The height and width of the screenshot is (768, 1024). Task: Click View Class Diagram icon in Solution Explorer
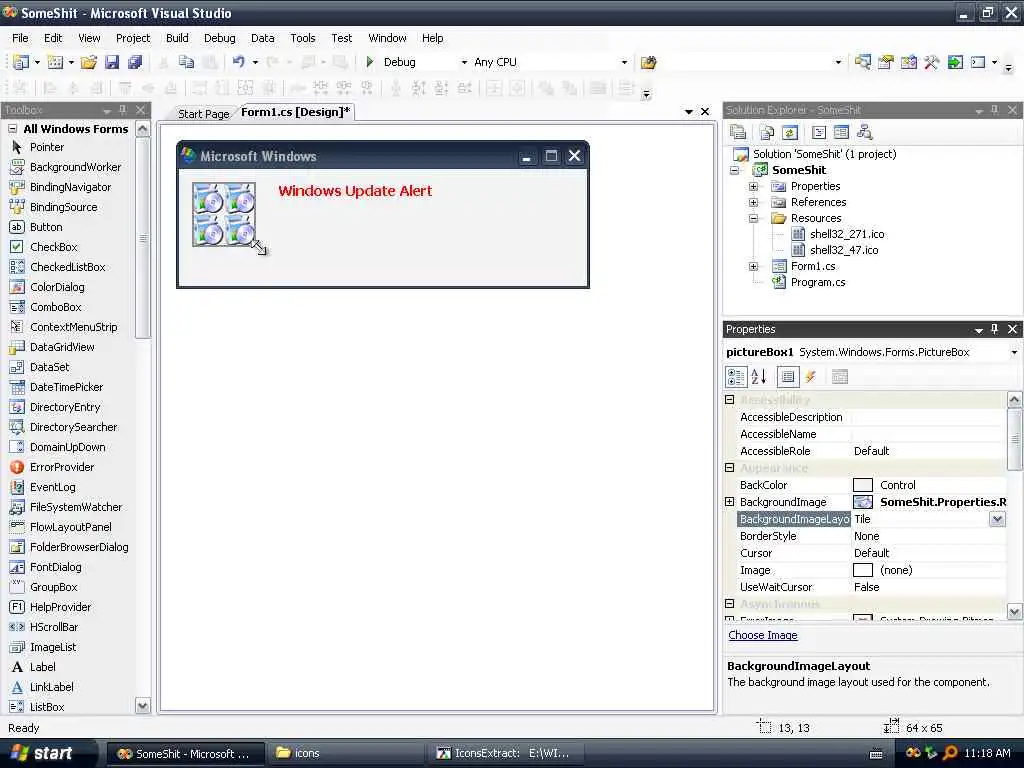[x=865, y=133]
